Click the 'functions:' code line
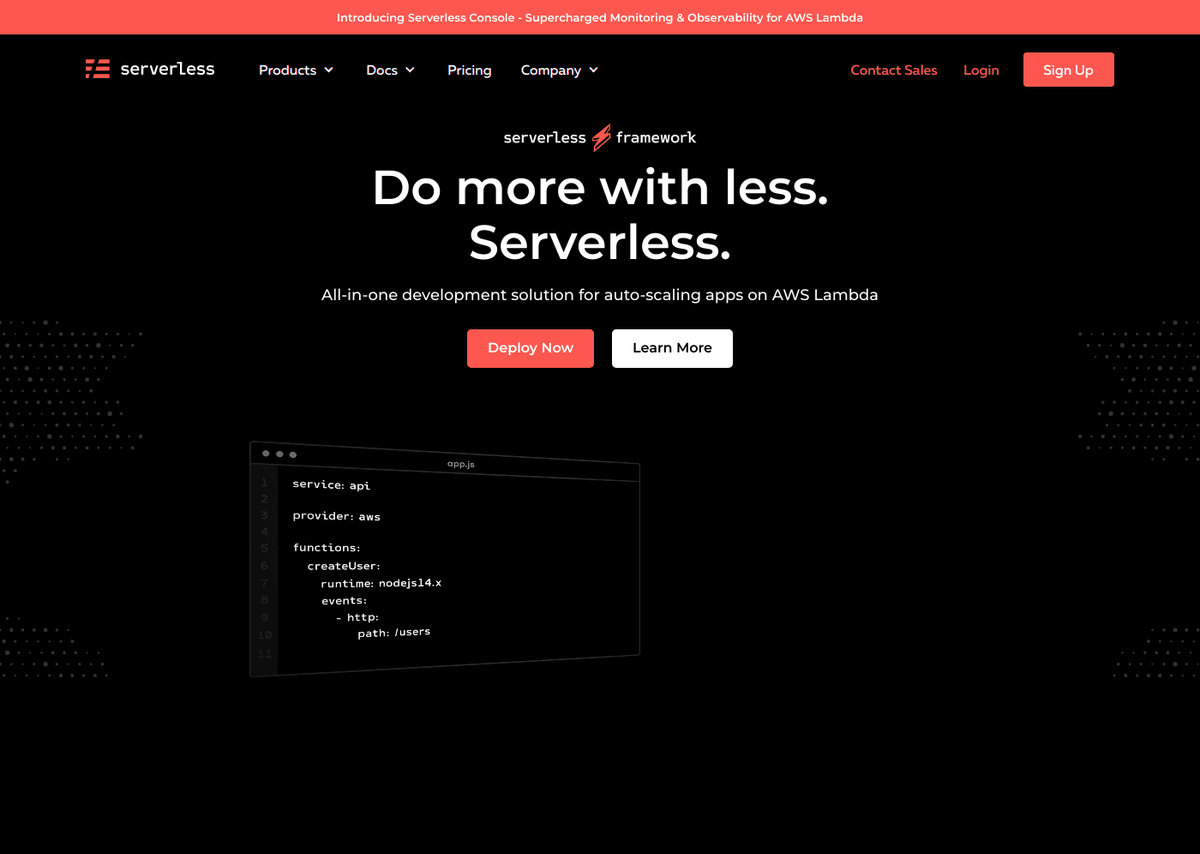The height and width of the screenshot is (854, 1200). pyautogui.click(x=326, y=548)
